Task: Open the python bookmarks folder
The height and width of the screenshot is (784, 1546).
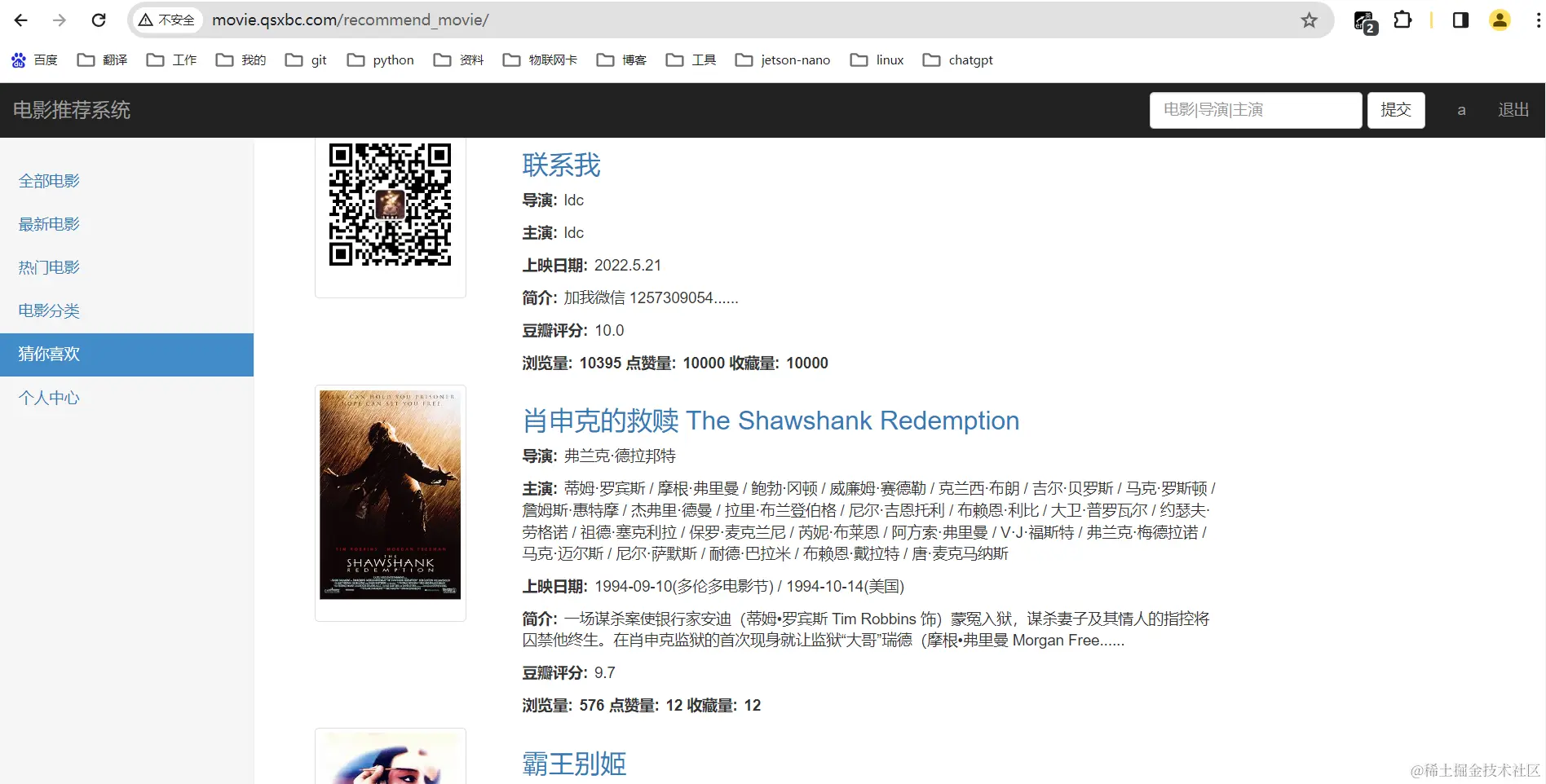Action: [380, 59]
